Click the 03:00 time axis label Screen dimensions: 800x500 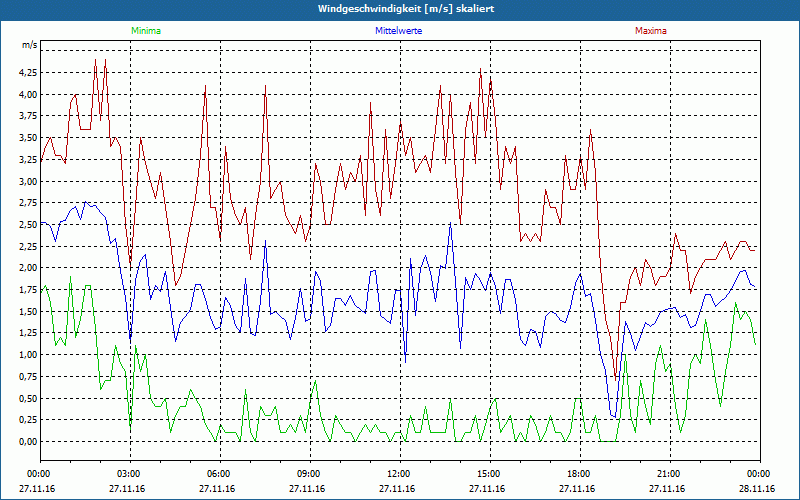tap(128, 474)
